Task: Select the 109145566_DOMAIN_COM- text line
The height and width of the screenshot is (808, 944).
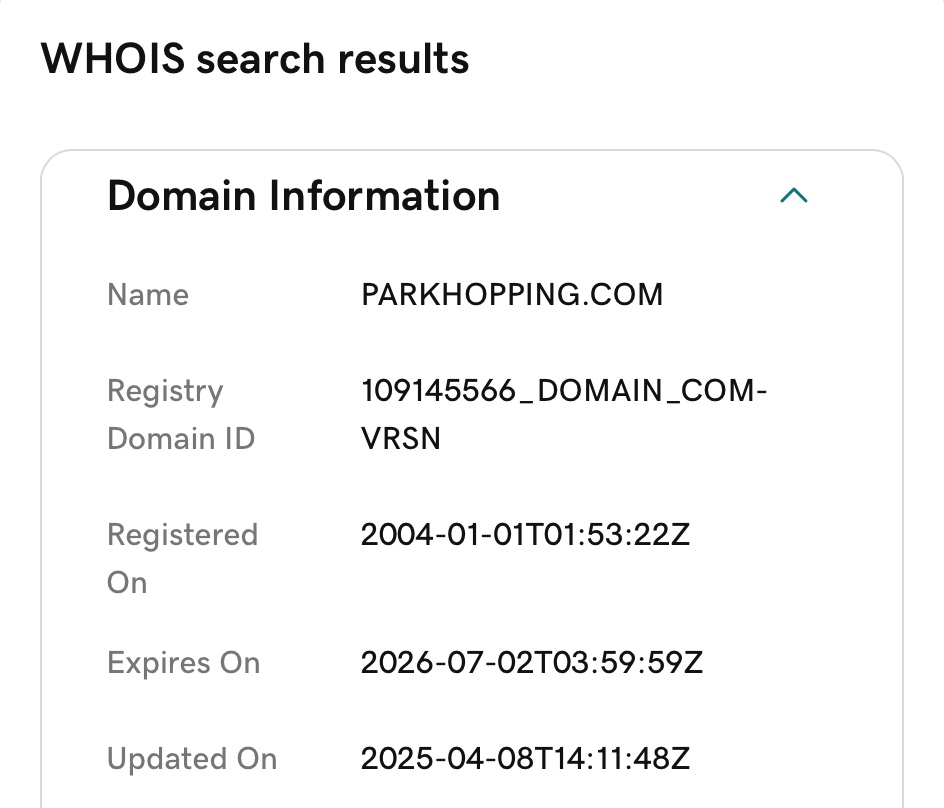Action: 564,391
